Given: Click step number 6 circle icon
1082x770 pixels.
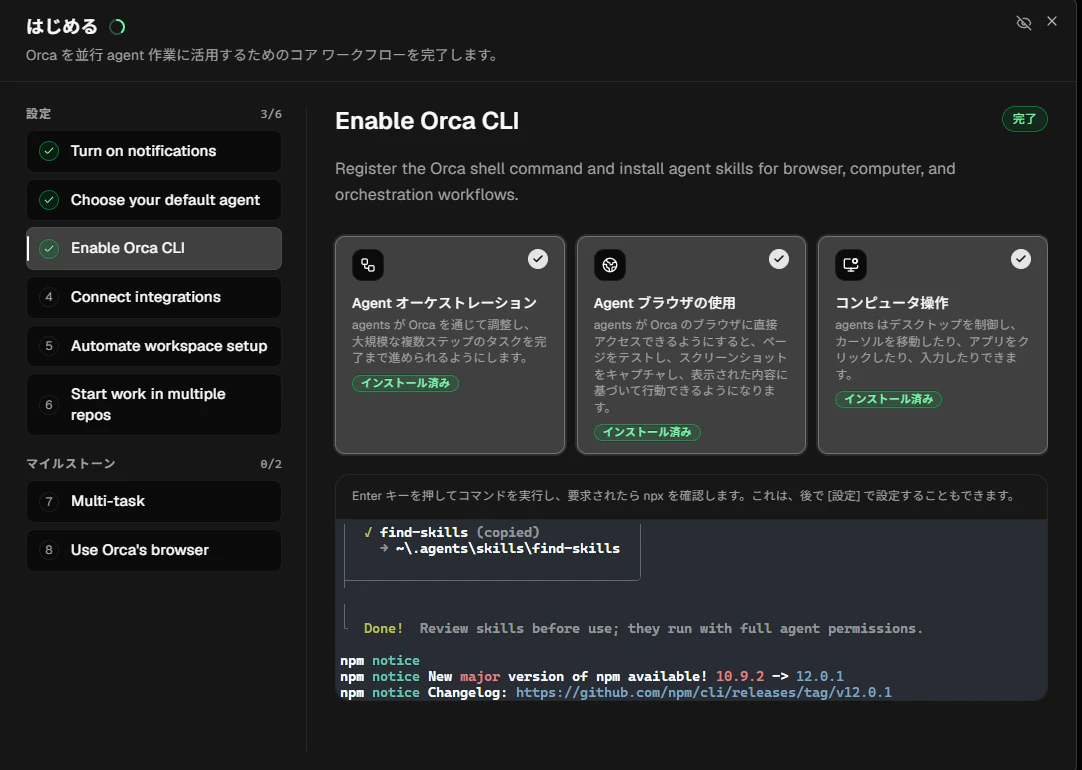Looking at the screenshot, I should (49, 404).
